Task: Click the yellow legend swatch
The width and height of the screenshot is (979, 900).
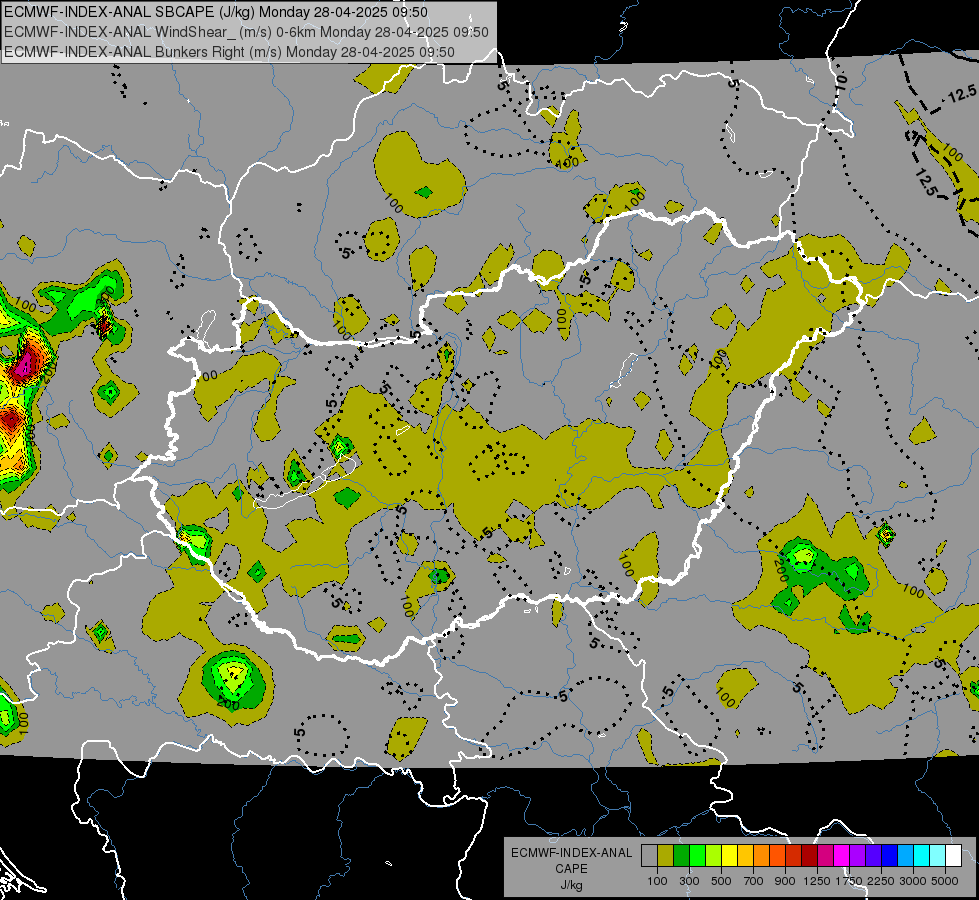Action: [730, 855]
